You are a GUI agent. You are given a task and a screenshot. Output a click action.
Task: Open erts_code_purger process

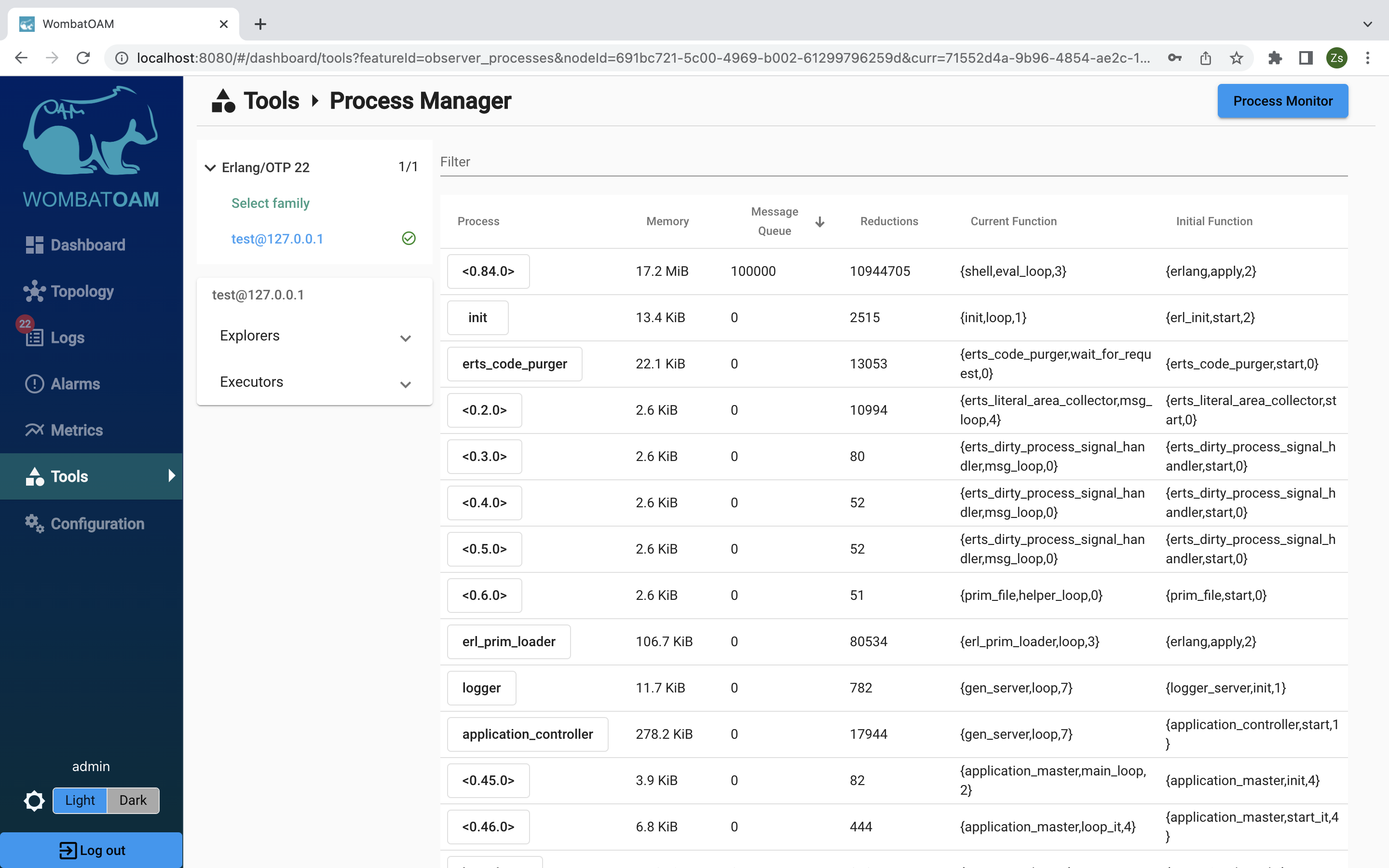pyautogui.click(x=514, y=364)
